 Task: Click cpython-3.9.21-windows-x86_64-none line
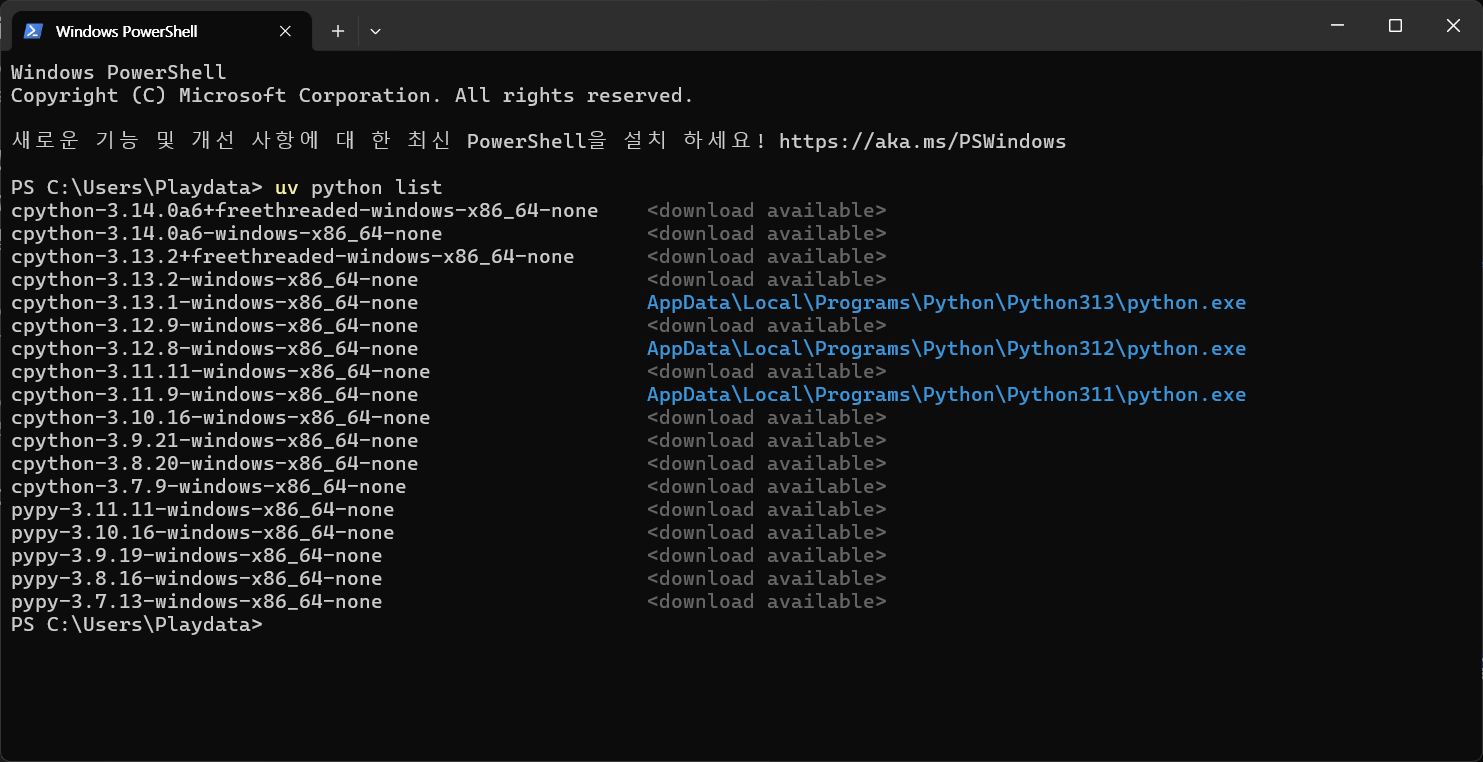[215, 440]
